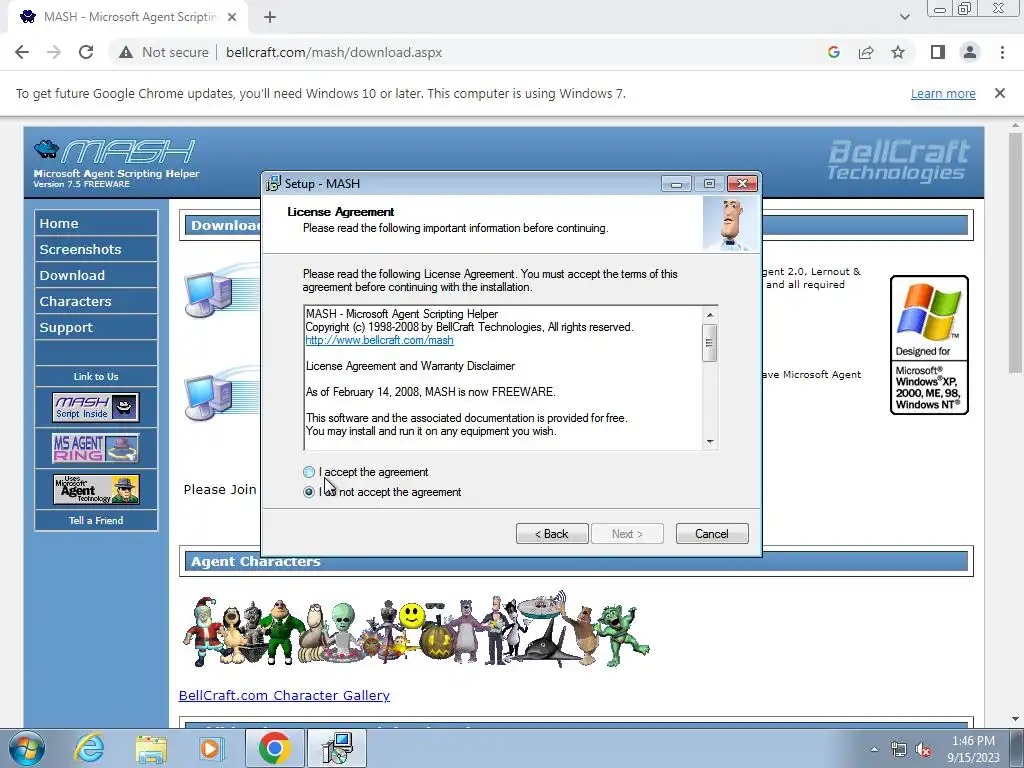Click license text scrollbar down arrow

click(710, 442)
